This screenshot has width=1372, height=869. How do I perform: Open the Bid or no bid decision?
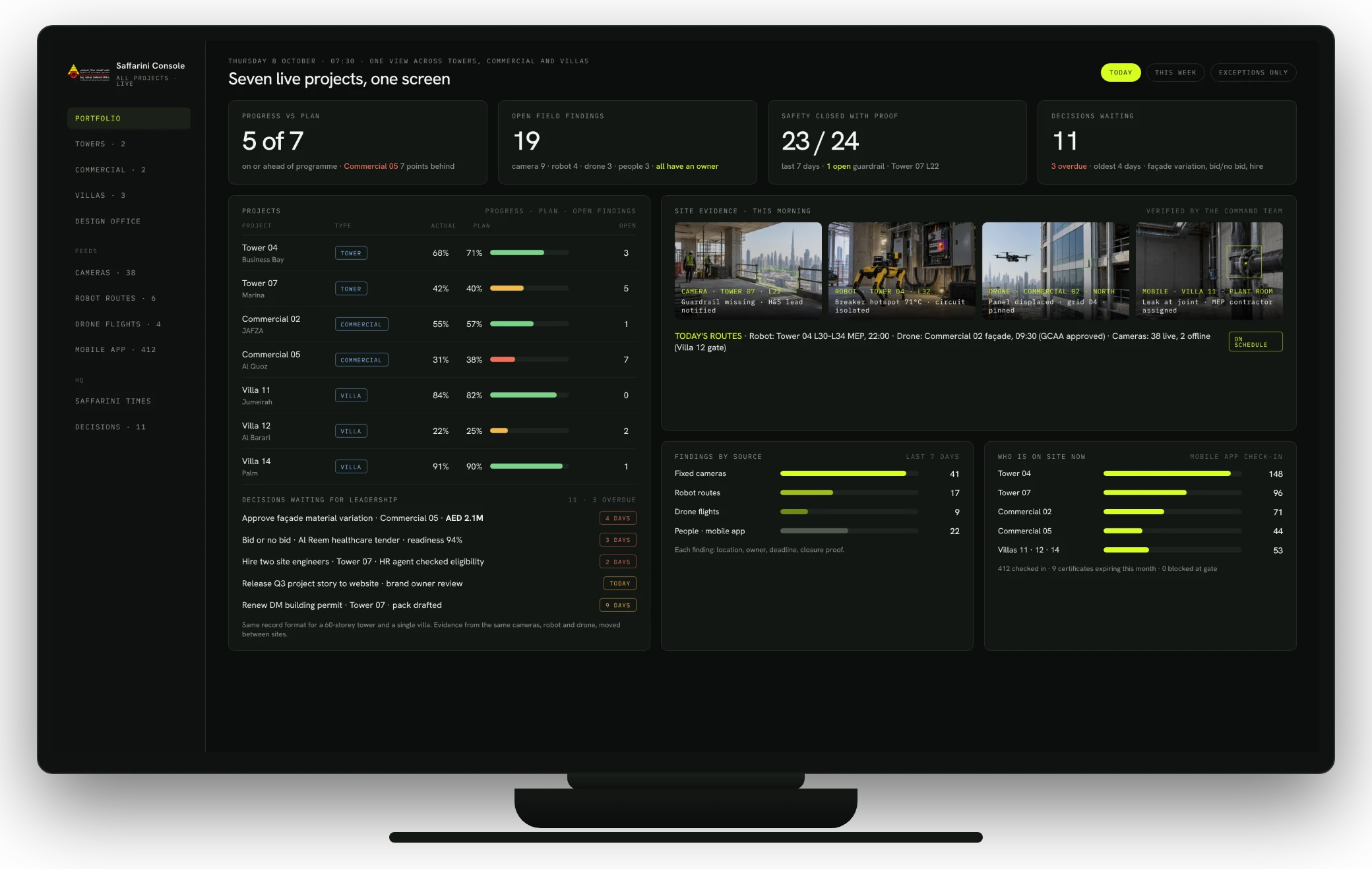click(x=439, y=540)
